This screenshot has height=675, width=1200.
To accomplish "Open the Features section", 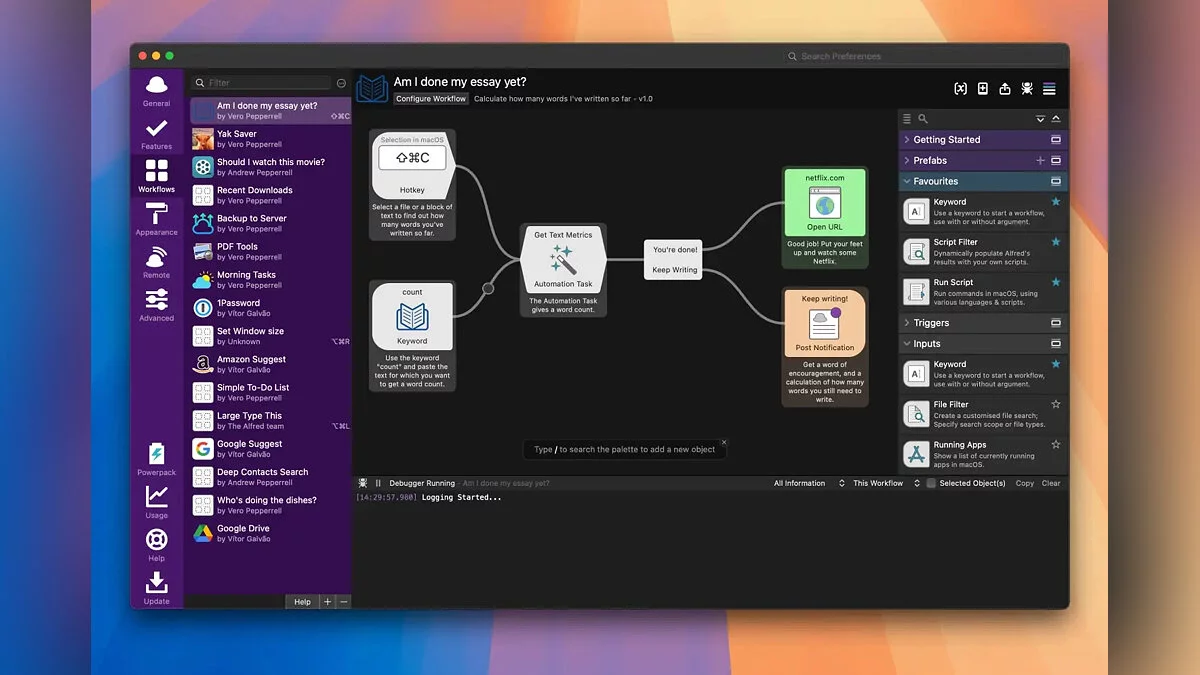I will click(156, 134).
